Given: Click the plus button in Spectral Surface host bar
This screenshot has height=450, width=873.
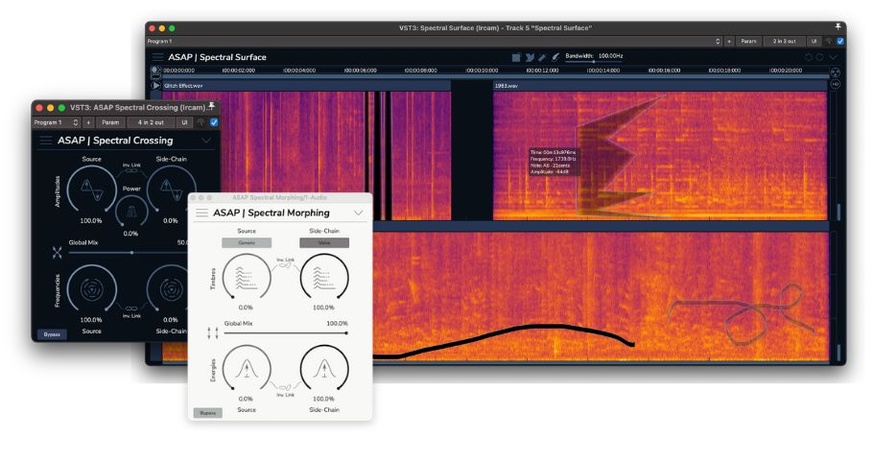Looking at the screenshot, I should click(729, 41).
